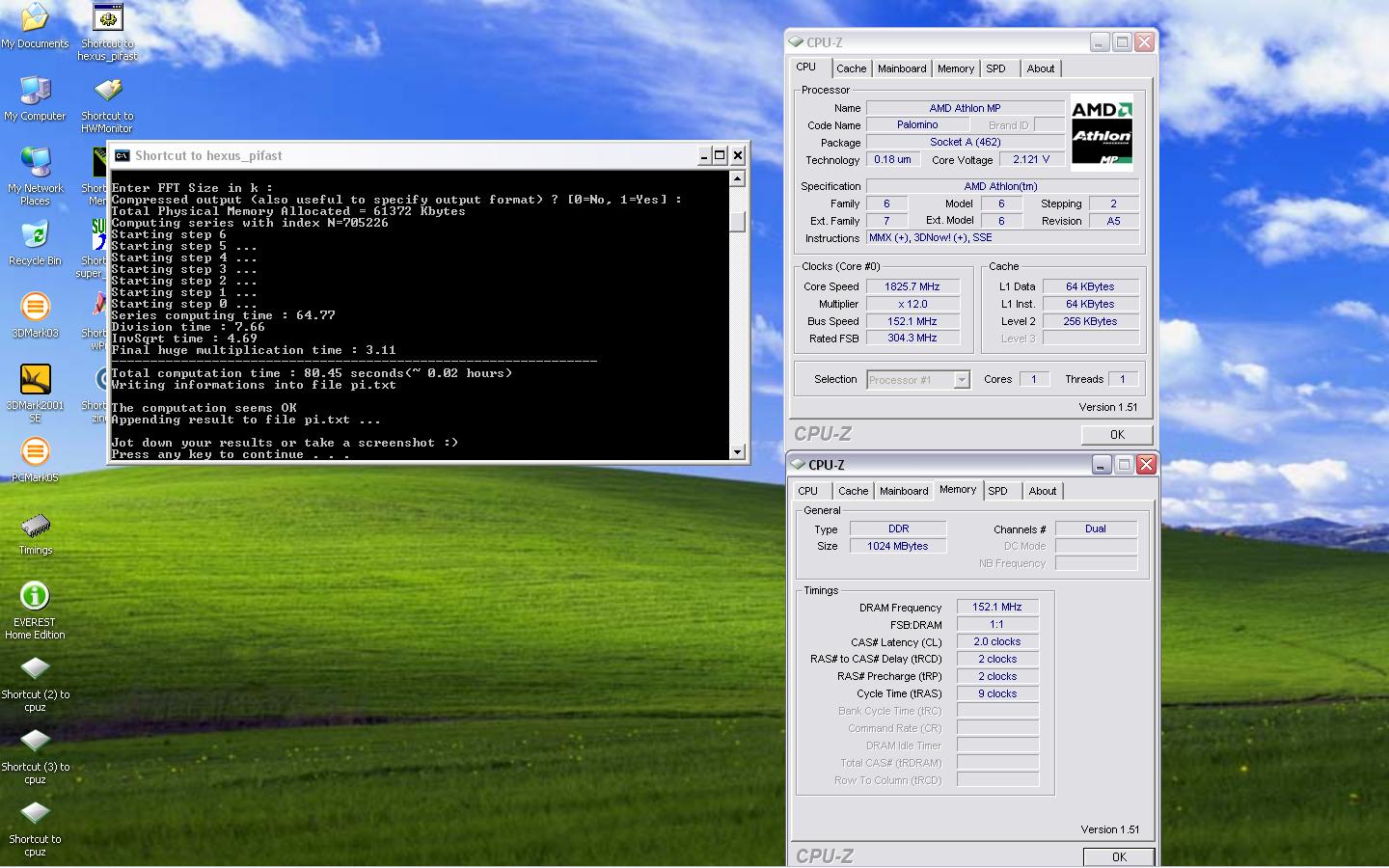Image resolution: width=1389 pixels, height=868 pixels.
Task: Click the upper CPU-Z window title icon
Action: (796, 42)
